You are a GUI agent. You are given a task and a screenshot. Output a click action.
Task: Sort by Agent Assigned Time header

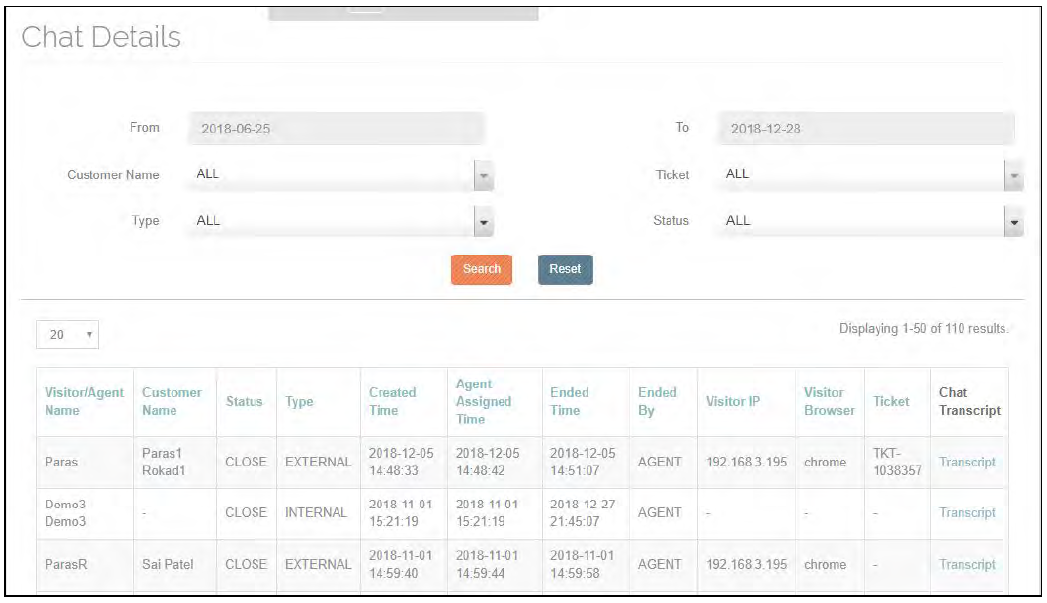(483, 401)
